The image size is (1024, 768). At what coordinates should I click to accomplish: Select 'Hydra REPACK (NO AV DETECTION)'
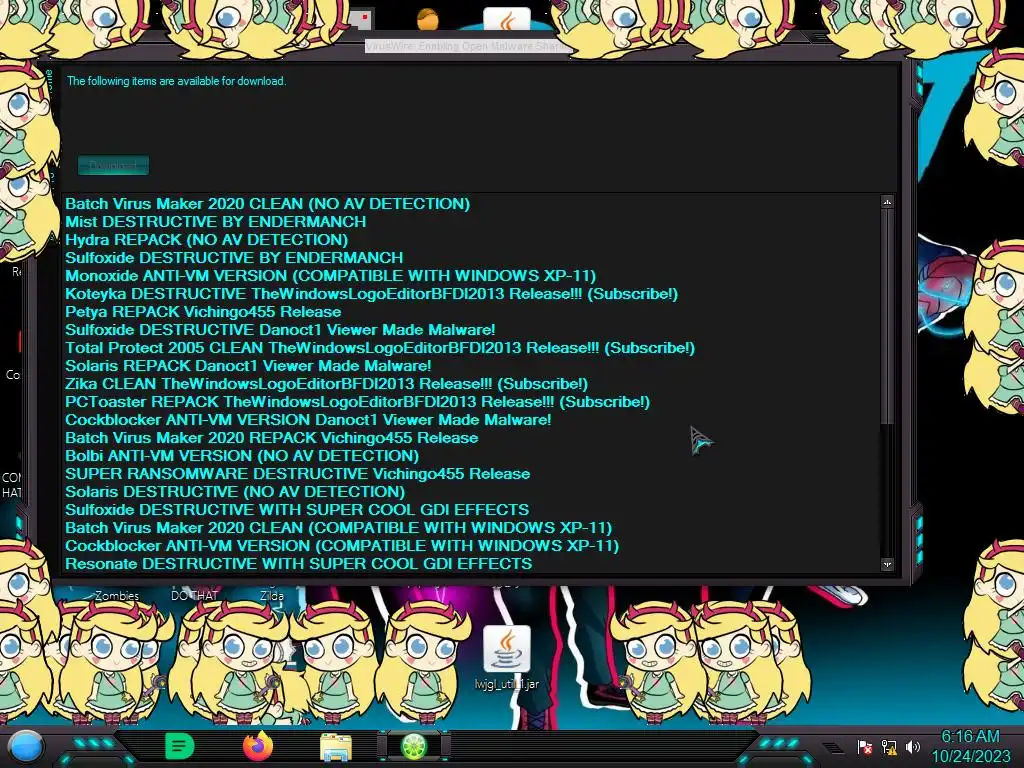click(x=206, y=240)
